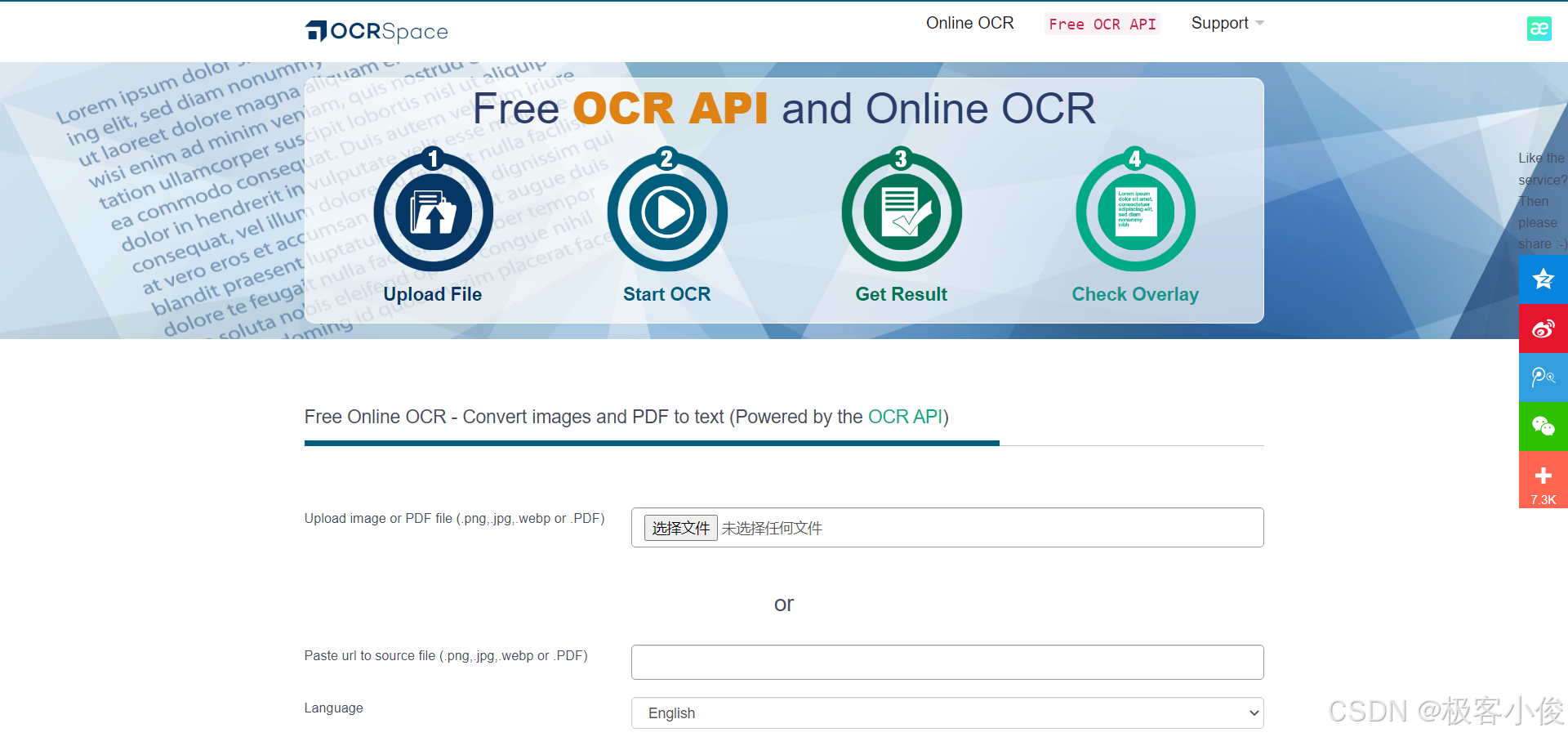Click the source file URL input field

click(947, 662)
